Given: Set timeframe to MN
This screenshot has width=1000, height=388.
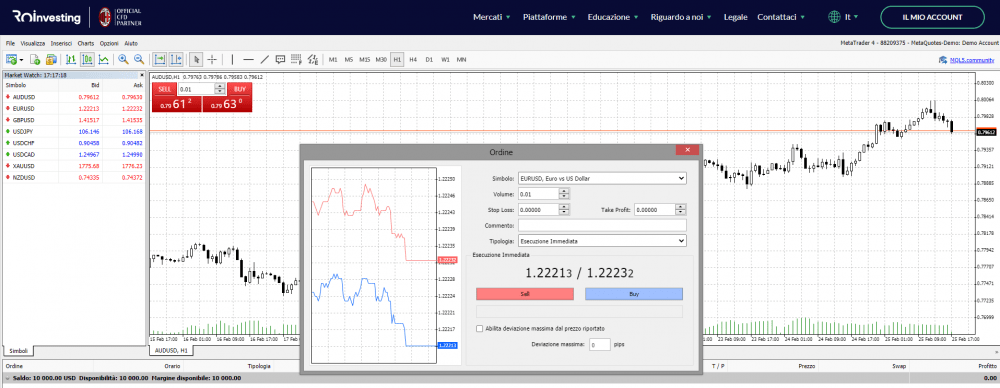Looking at the screenshot, I should 461,59.
